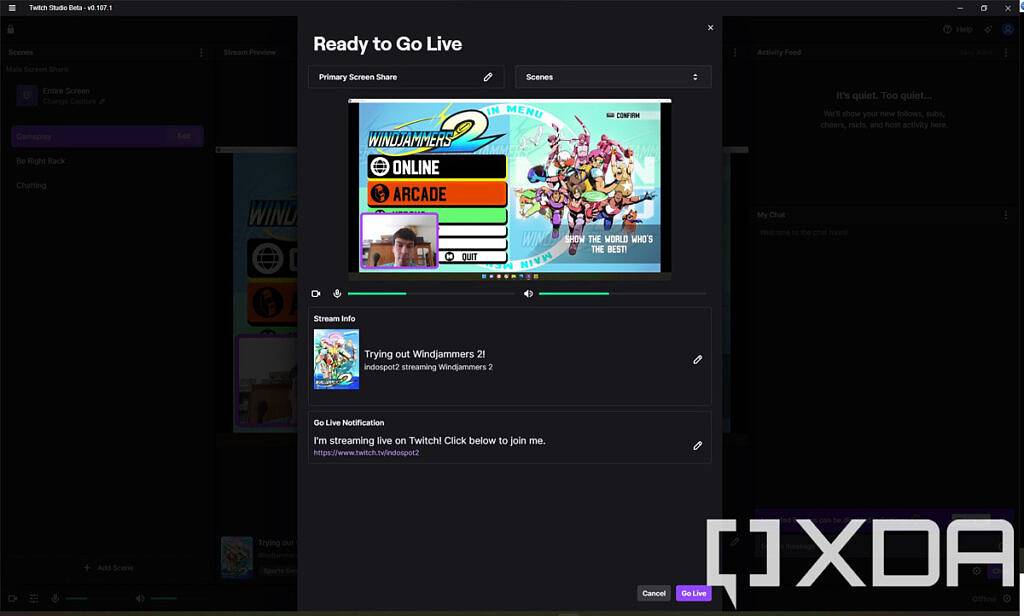The image size is (1024, 616).
Task: Edit the Go Live Notification message
Action: [697, 446]
